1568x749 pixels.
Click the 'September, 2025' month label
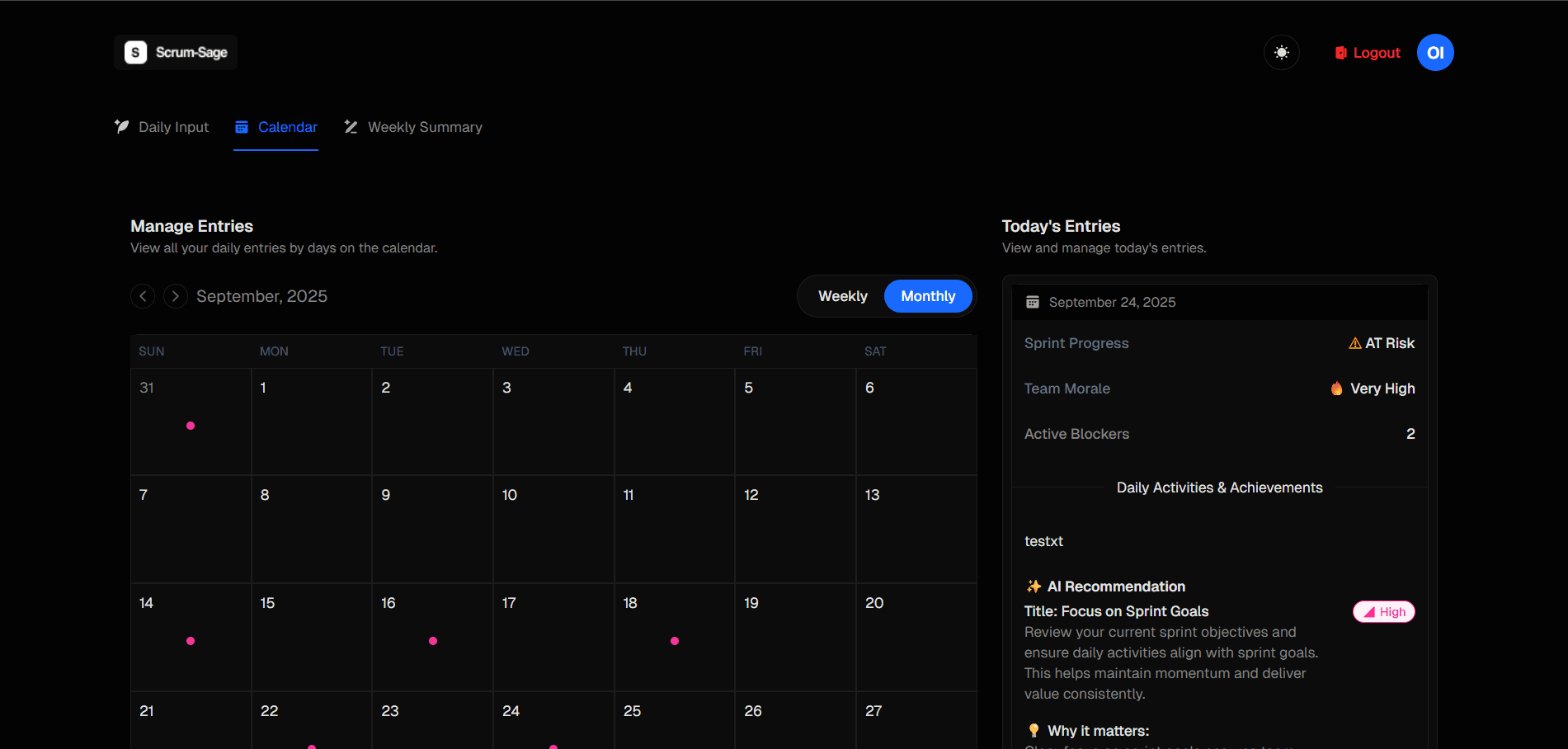coord(261,296)
